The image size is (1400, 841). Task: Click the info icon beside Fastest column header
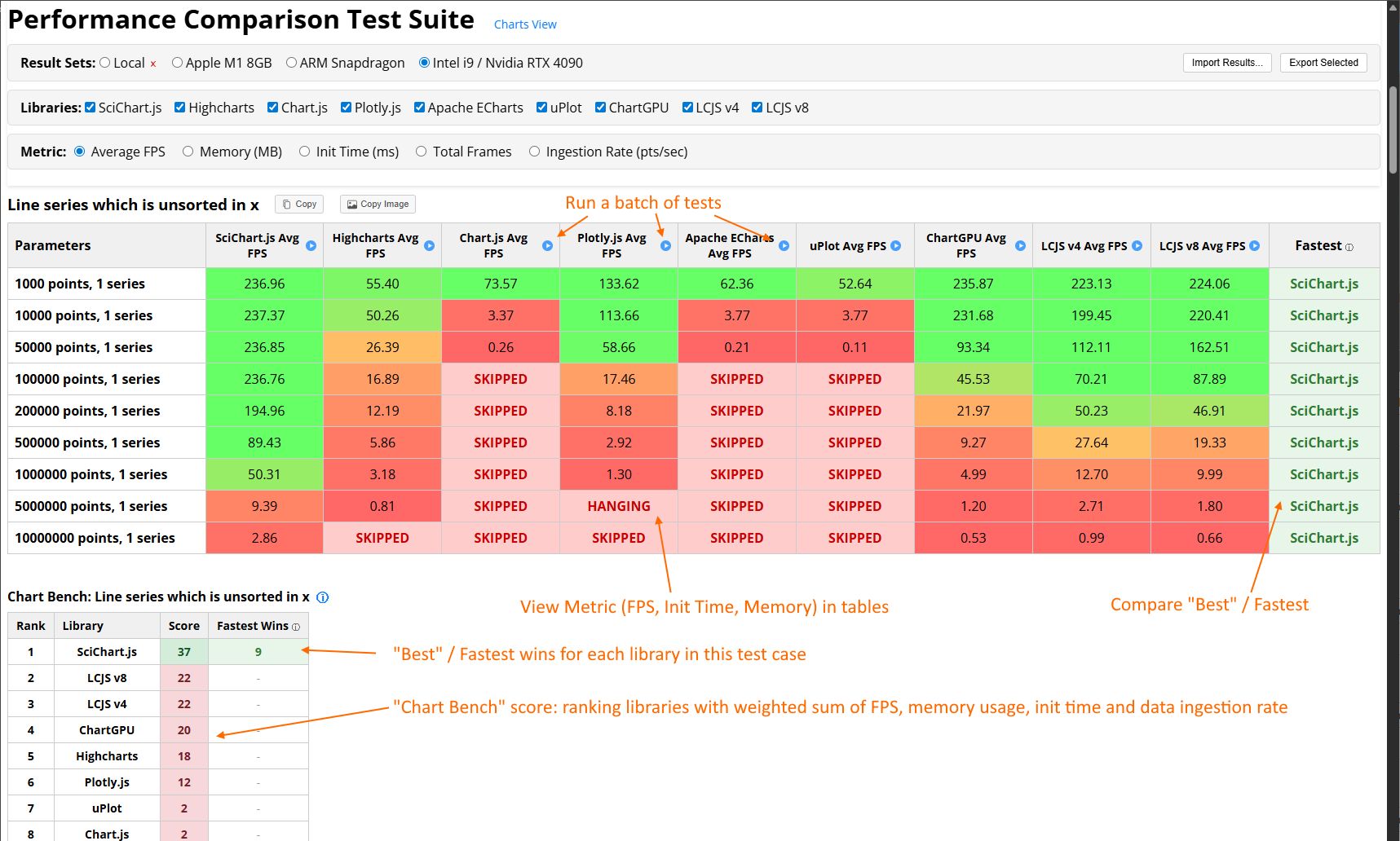pyautogui.click(x=1349, y=247)
